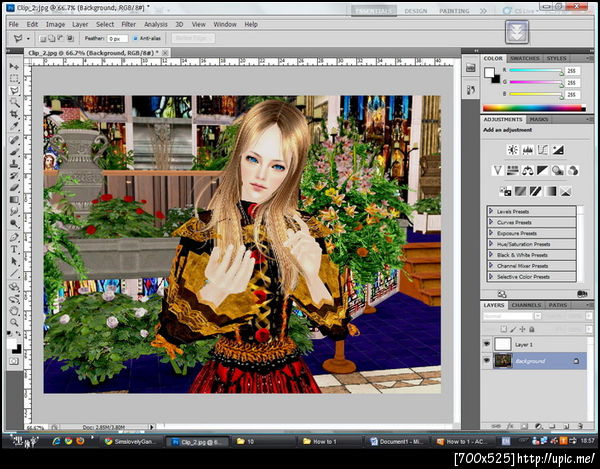The width and height of the screenshot is (600, 469).
Task: Switch to the Channels tab
Action: tap(526, 305)
